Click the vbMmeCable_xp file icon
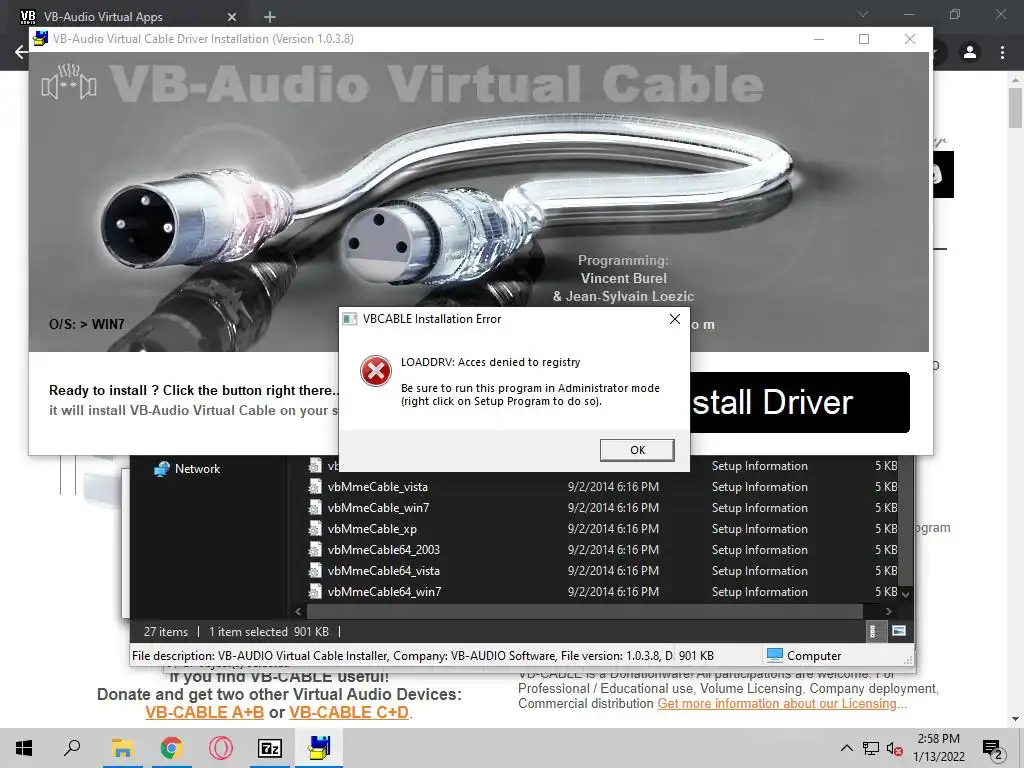Image resolution: width=1024 pixels, height=768 pixels. click(x=315, y=528)
